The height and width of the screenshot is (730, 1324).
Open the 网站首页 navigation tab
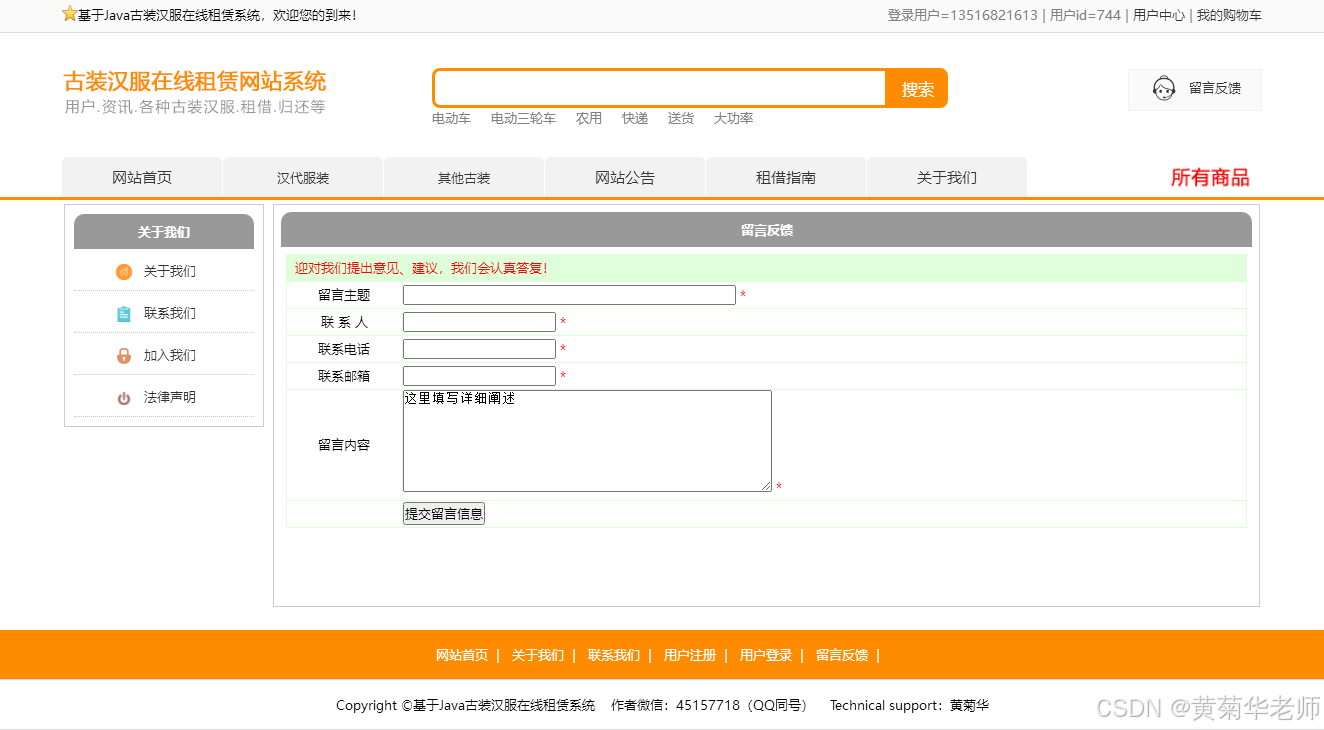(x=142, y=178)
